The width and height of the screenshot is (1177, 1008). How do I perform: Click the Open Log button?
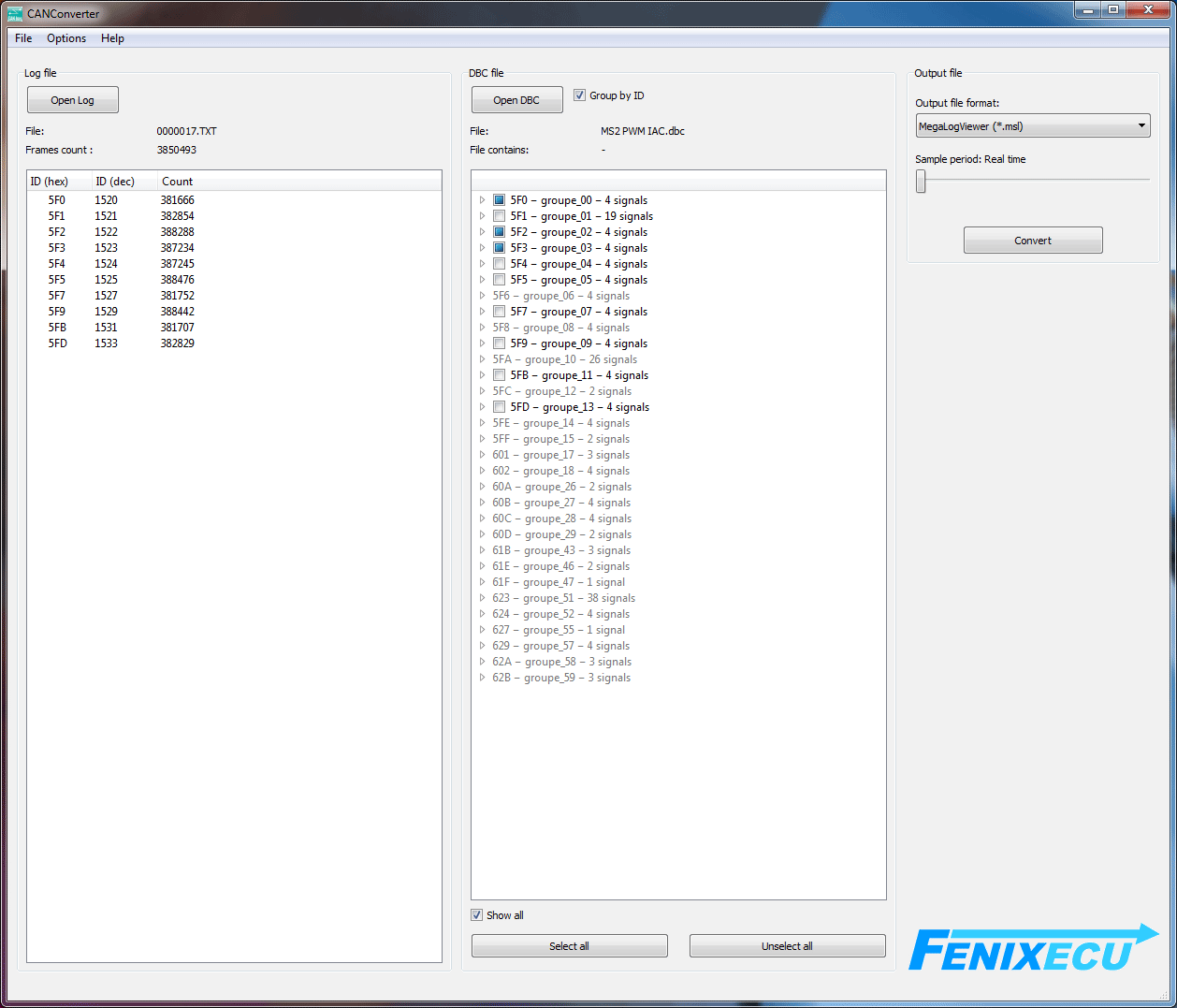[73, 100]
